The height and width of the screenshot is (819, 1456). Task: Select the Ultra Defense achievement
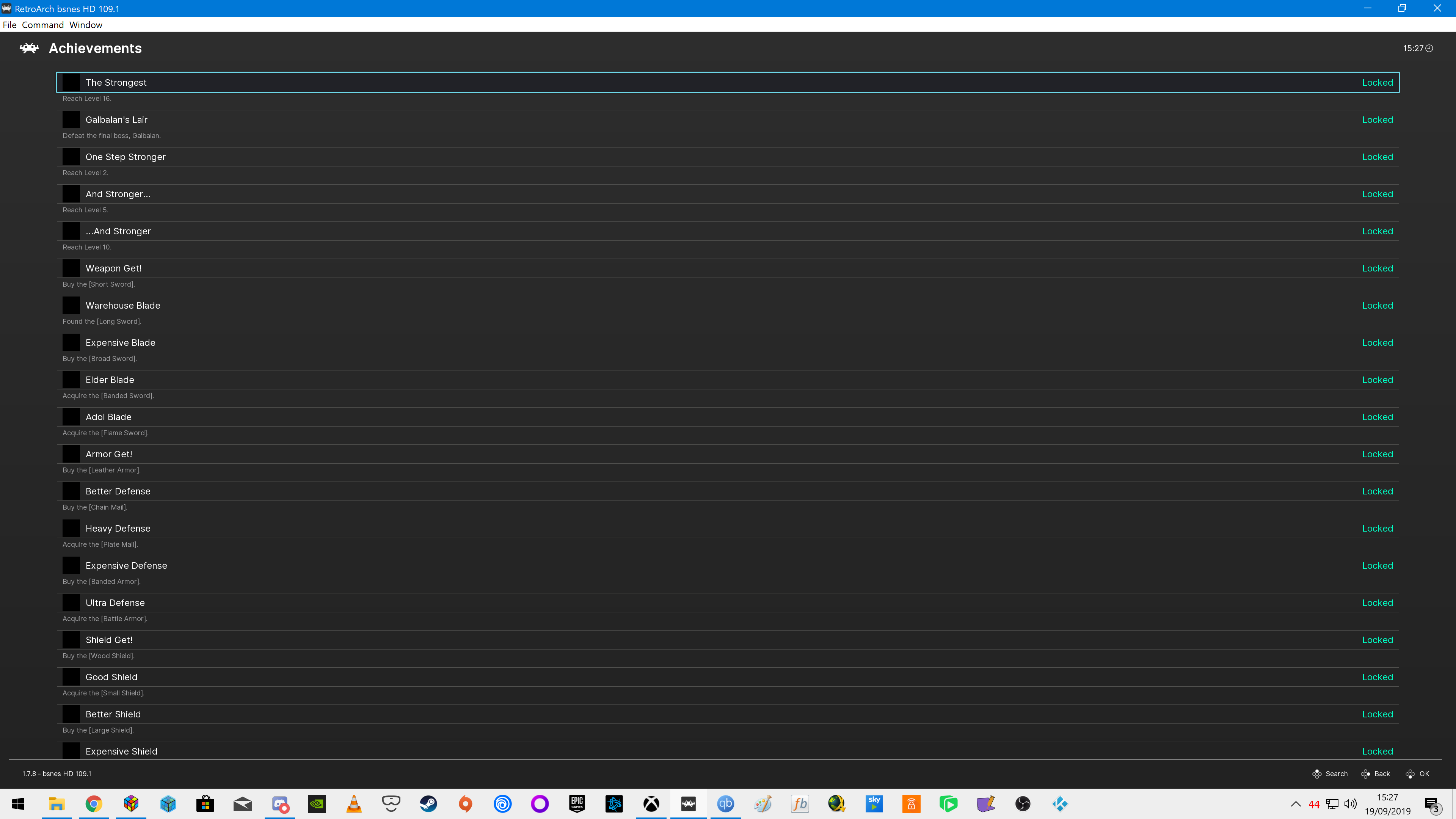click(728, 603)
